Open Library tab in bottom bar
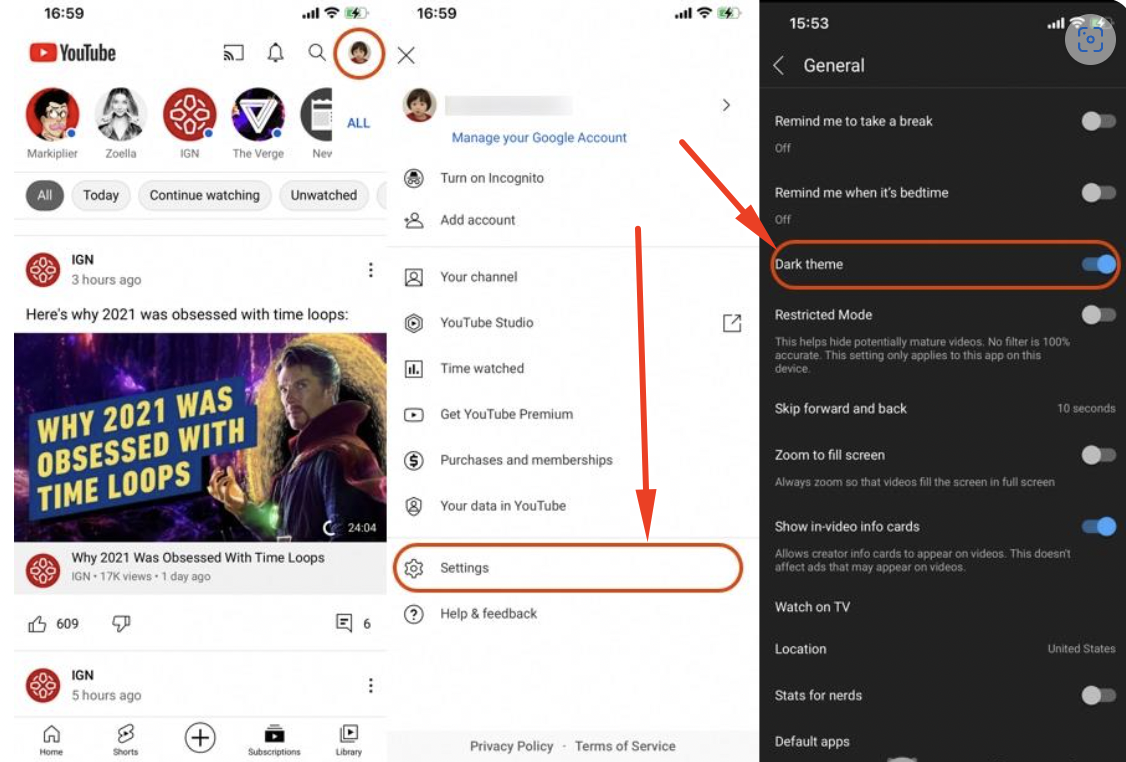Viewport: 1126px width, 762px height. point(348,740)
